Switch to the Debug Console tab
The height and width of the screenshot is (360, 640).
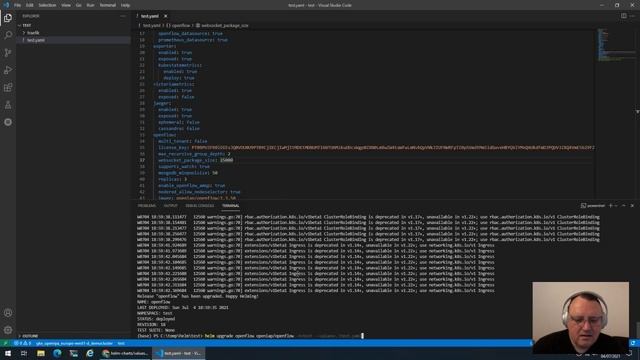coord(200,206)
